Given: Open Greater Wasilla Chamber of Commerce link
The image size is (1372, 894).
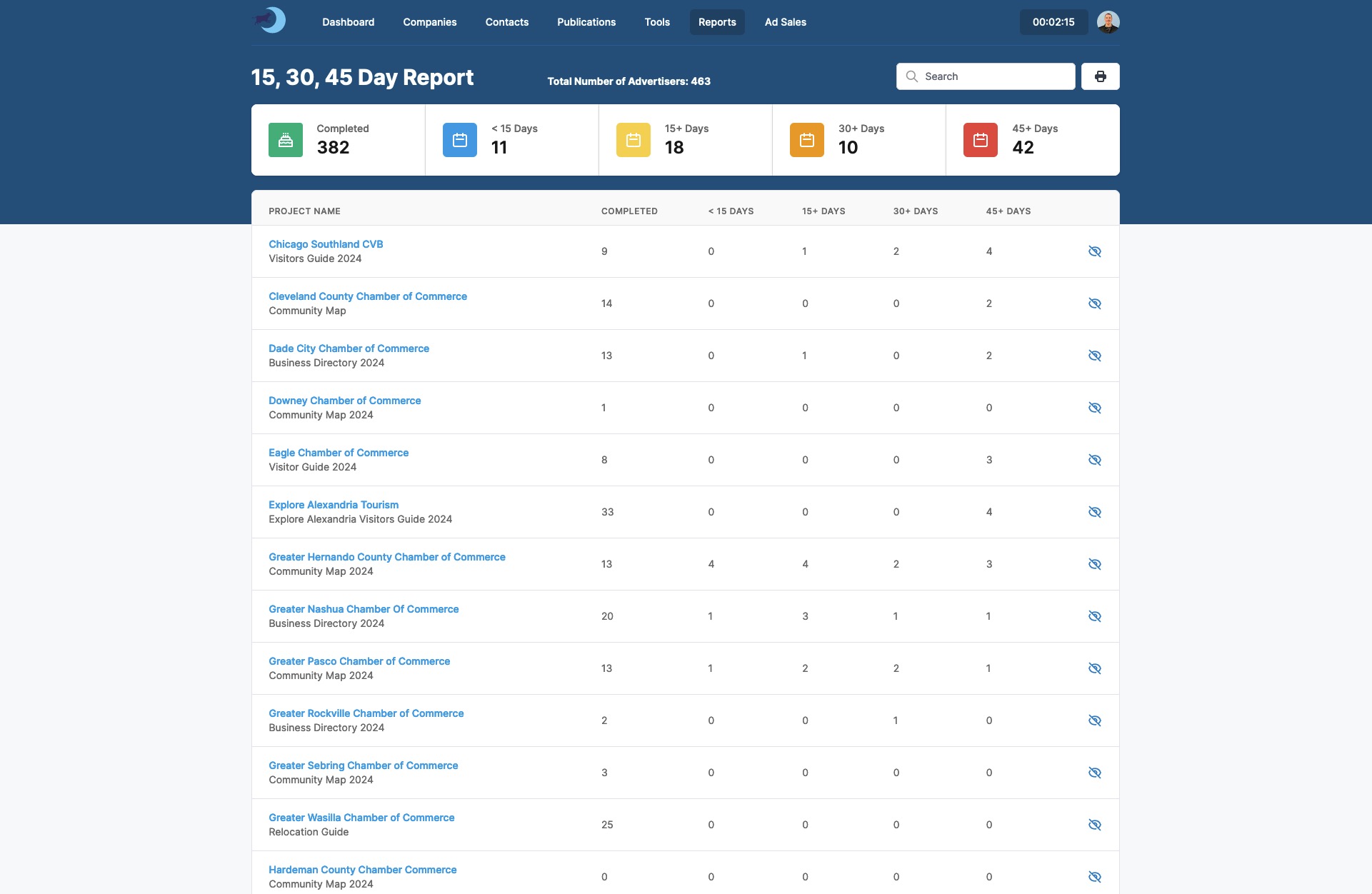Looking at the screenshot, I should click(x=361, y=818).
